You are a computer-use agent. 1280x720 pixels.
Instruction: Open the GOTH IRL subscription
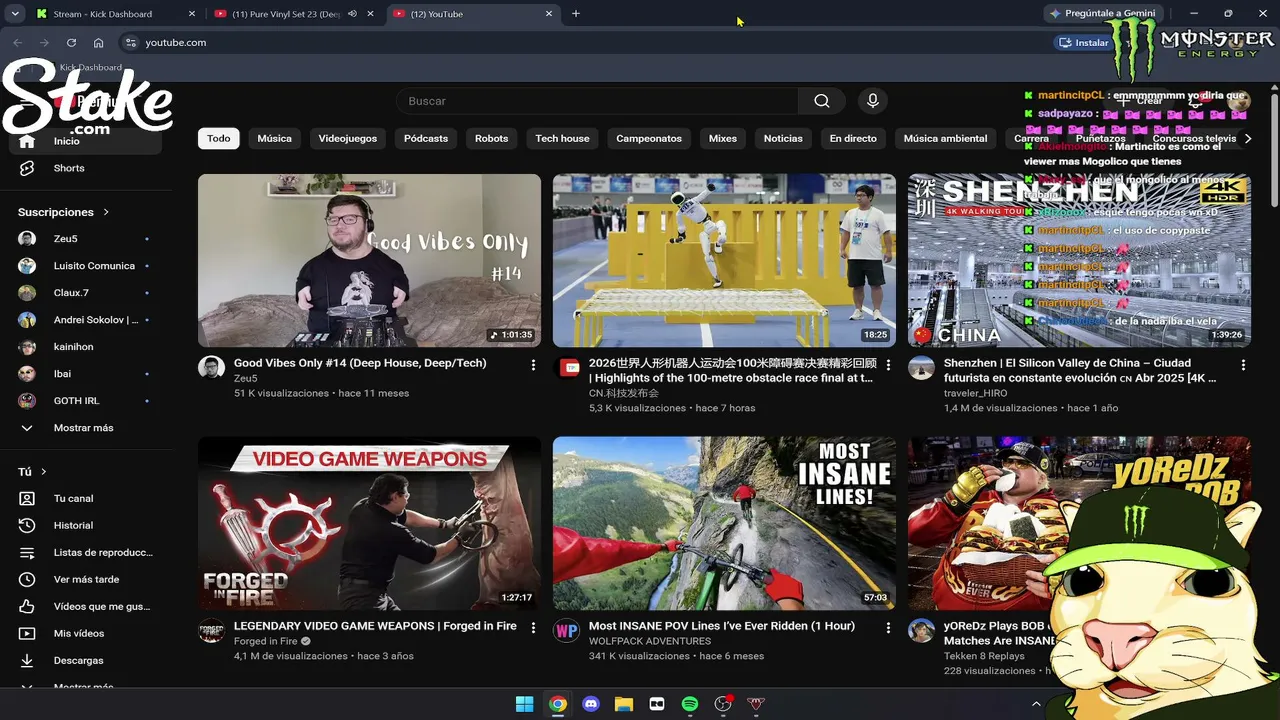tap(85, 401)
